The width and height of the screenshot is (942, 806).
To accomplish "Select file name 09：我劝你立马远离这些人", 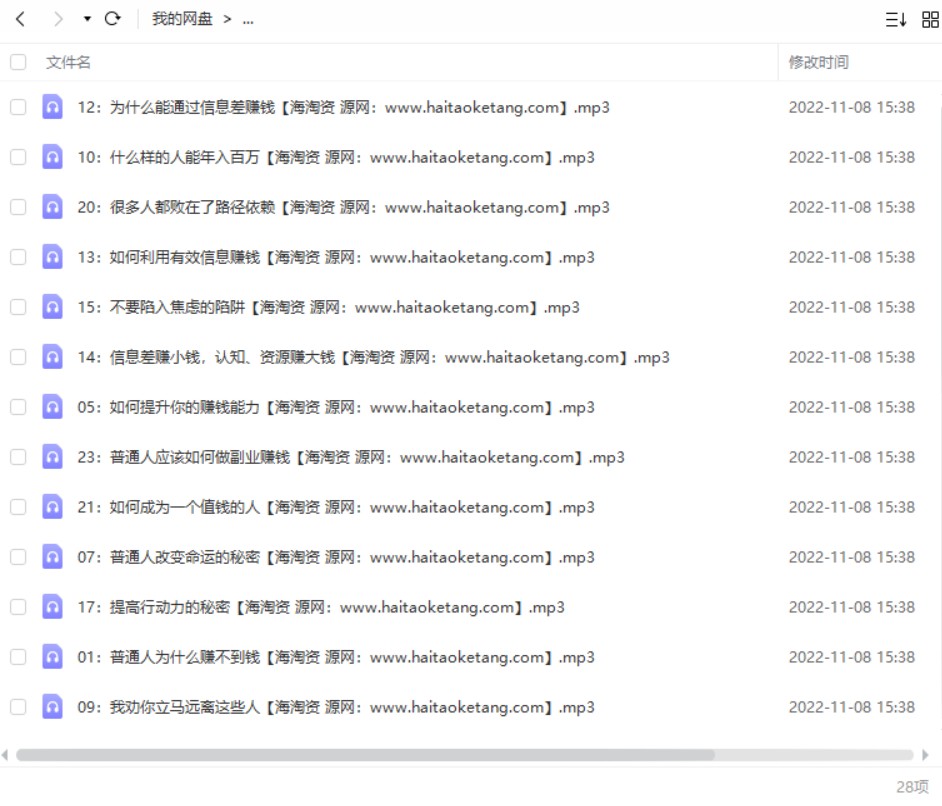I will click(x=336, y=707).
